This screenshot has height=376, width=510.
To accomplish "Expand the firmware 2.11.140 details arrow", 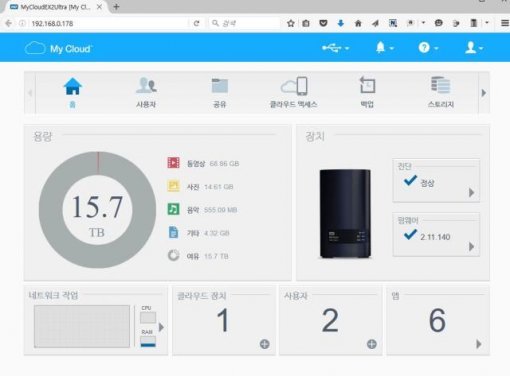I will click(471, 247).
